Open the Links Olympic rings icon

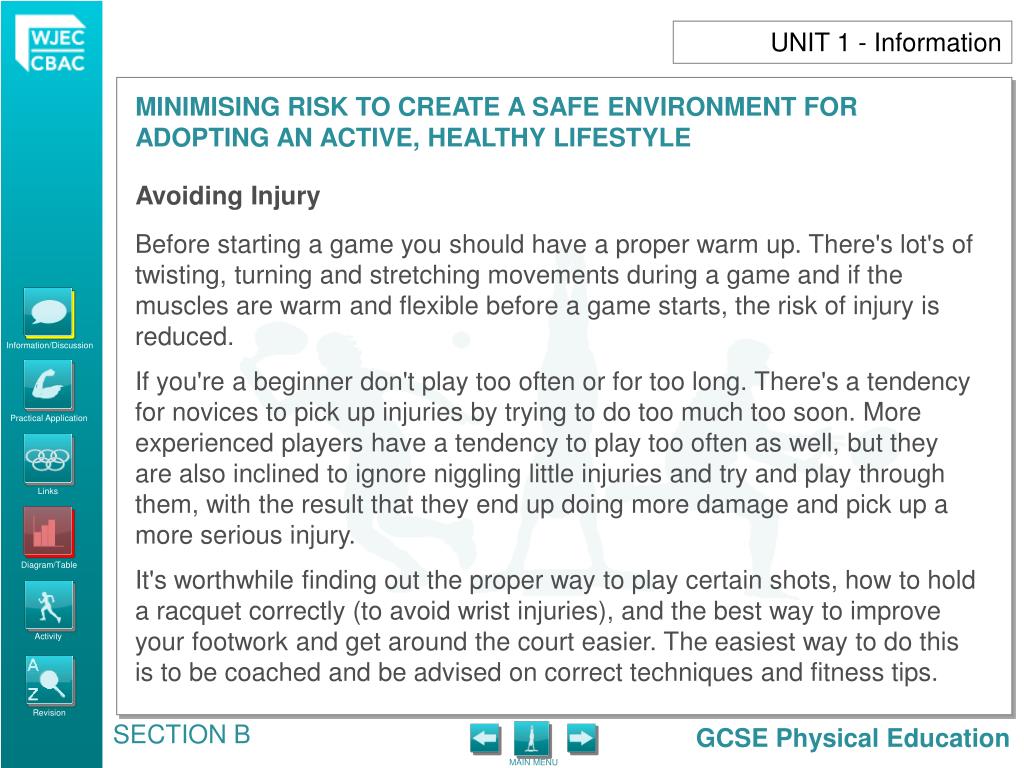[x=49, y=459]
